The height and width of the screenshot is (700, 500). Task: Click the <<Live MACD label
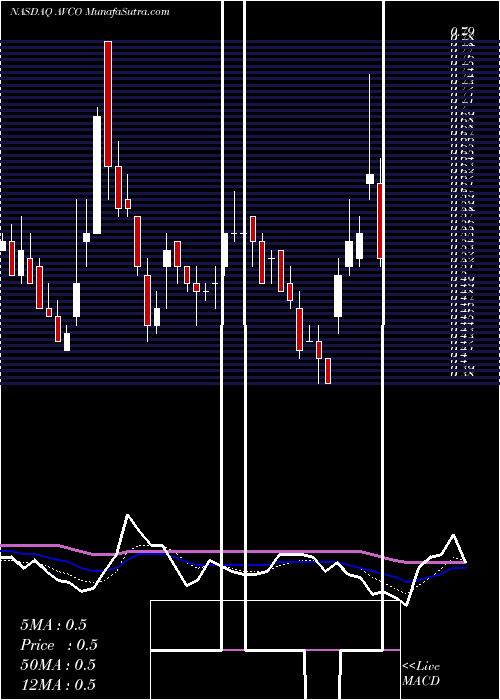421,674
